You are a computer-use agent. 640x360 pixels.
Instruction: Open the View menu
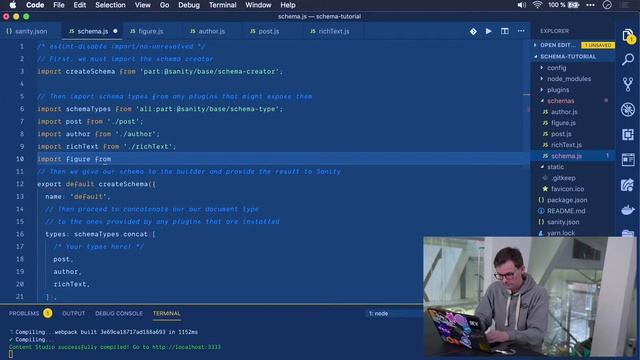pos(142,5)
